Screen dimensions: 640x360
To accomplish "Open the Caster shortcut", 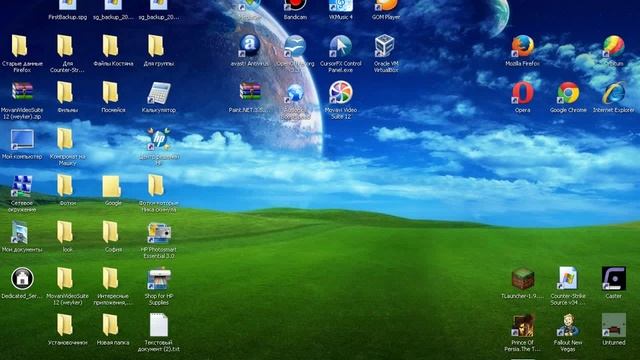I will tap(613, 278).
